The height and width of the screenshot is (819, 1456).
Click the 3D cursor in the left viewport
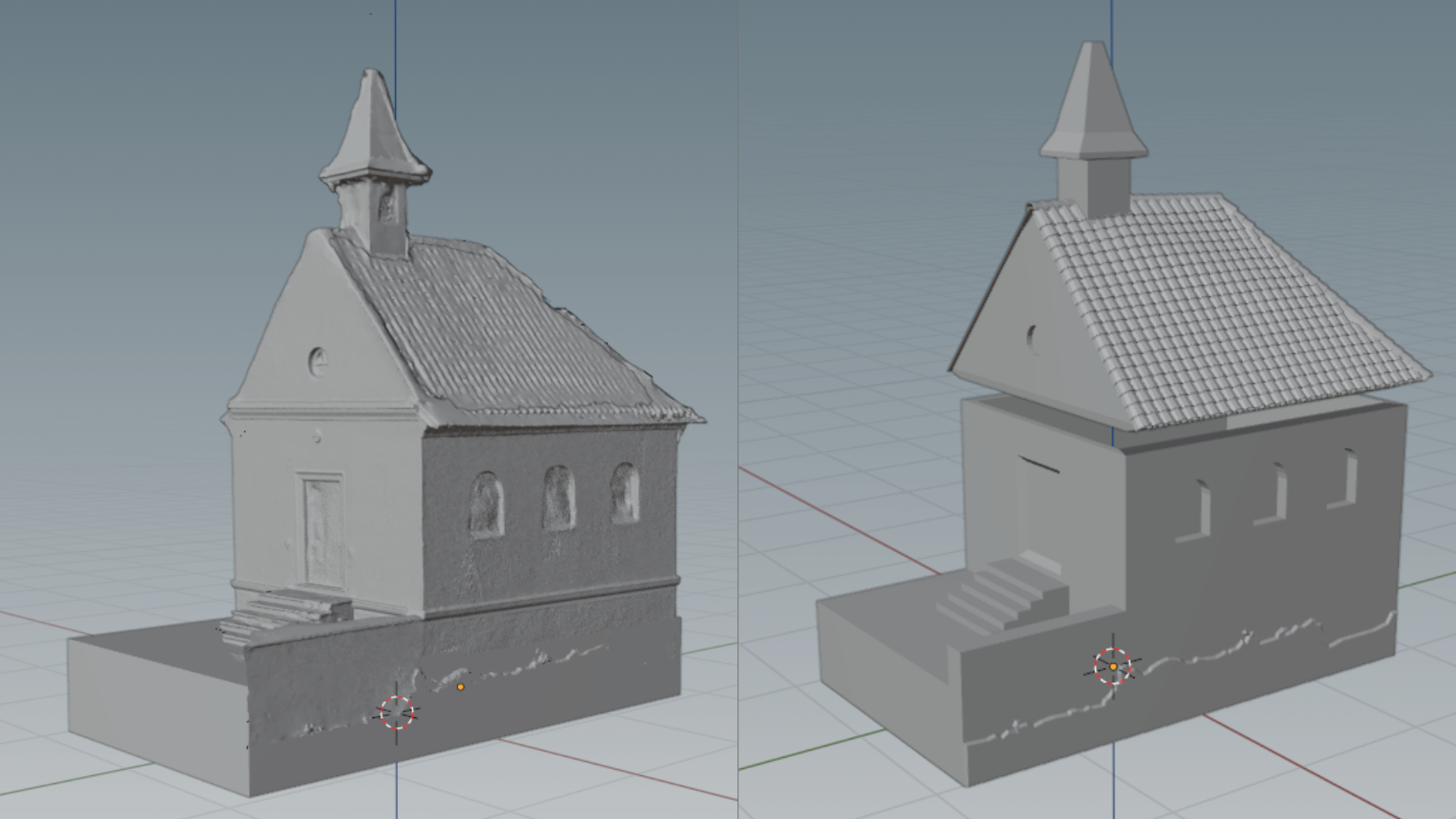click(397, 712)
